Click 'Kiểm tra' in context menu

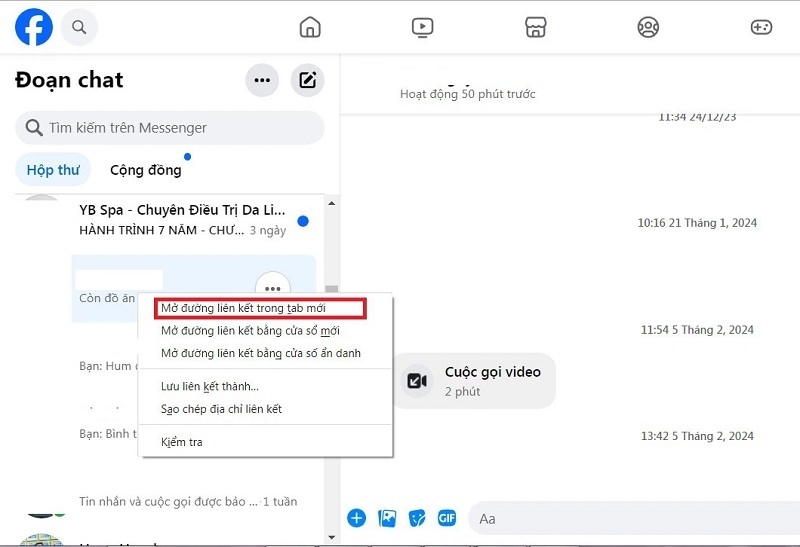coord(181,442)
